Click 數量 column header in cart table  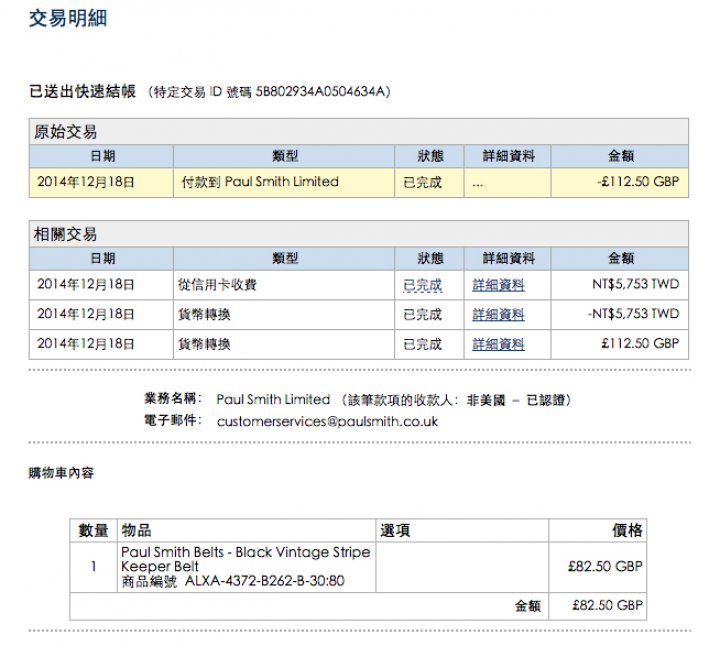(93, 531)
